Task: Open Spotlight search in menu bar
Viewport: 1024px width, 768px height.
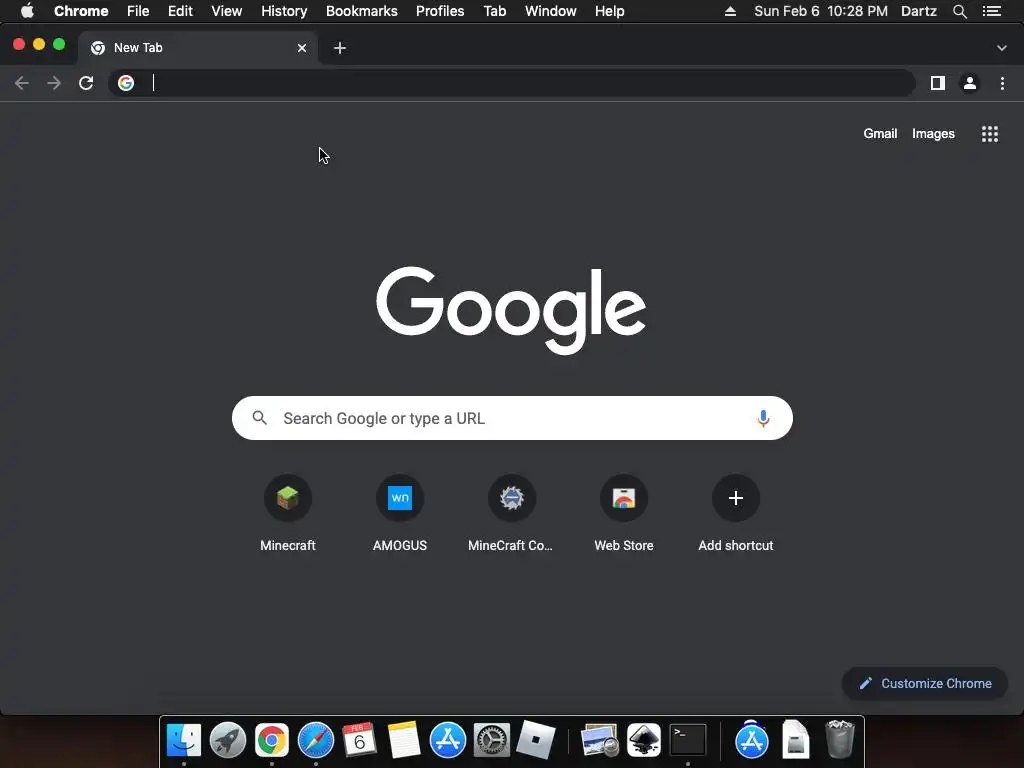Action: click(x=959, y=11)
